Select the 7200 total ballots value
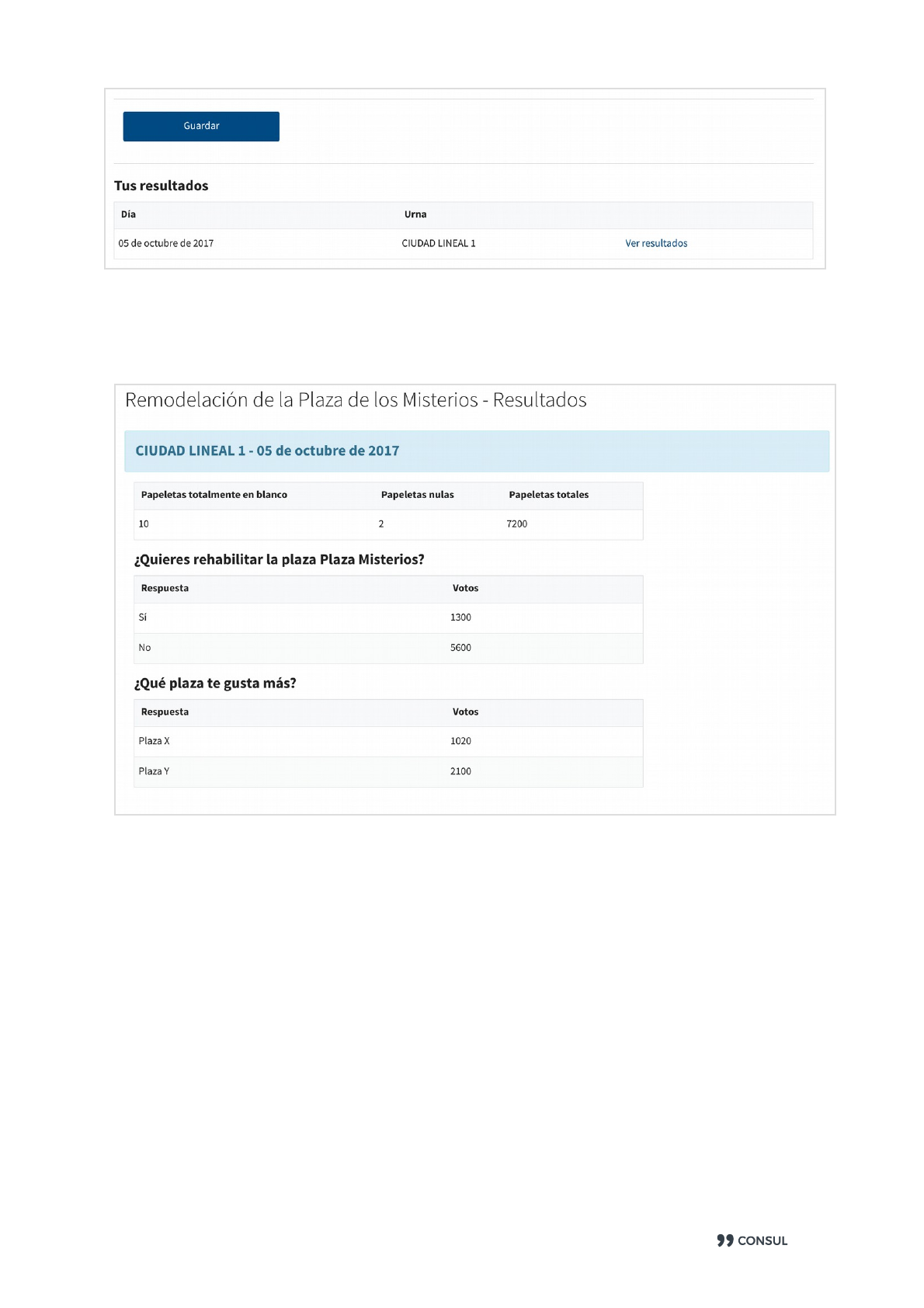 [x=517, y=524]
